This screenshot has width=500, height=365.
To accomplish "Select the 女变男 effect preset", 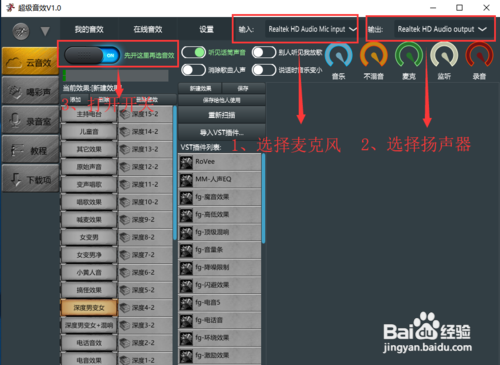I will coord(89,237).
